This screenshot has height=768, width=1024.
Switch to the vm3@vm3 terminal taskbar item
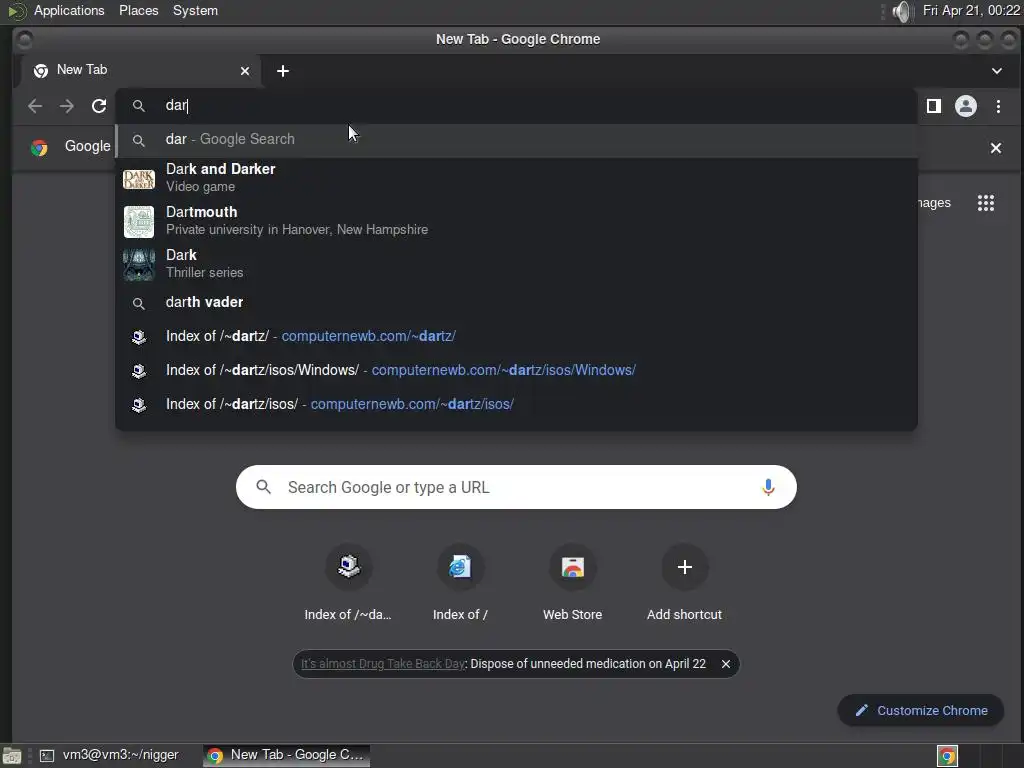pos(110,755)
